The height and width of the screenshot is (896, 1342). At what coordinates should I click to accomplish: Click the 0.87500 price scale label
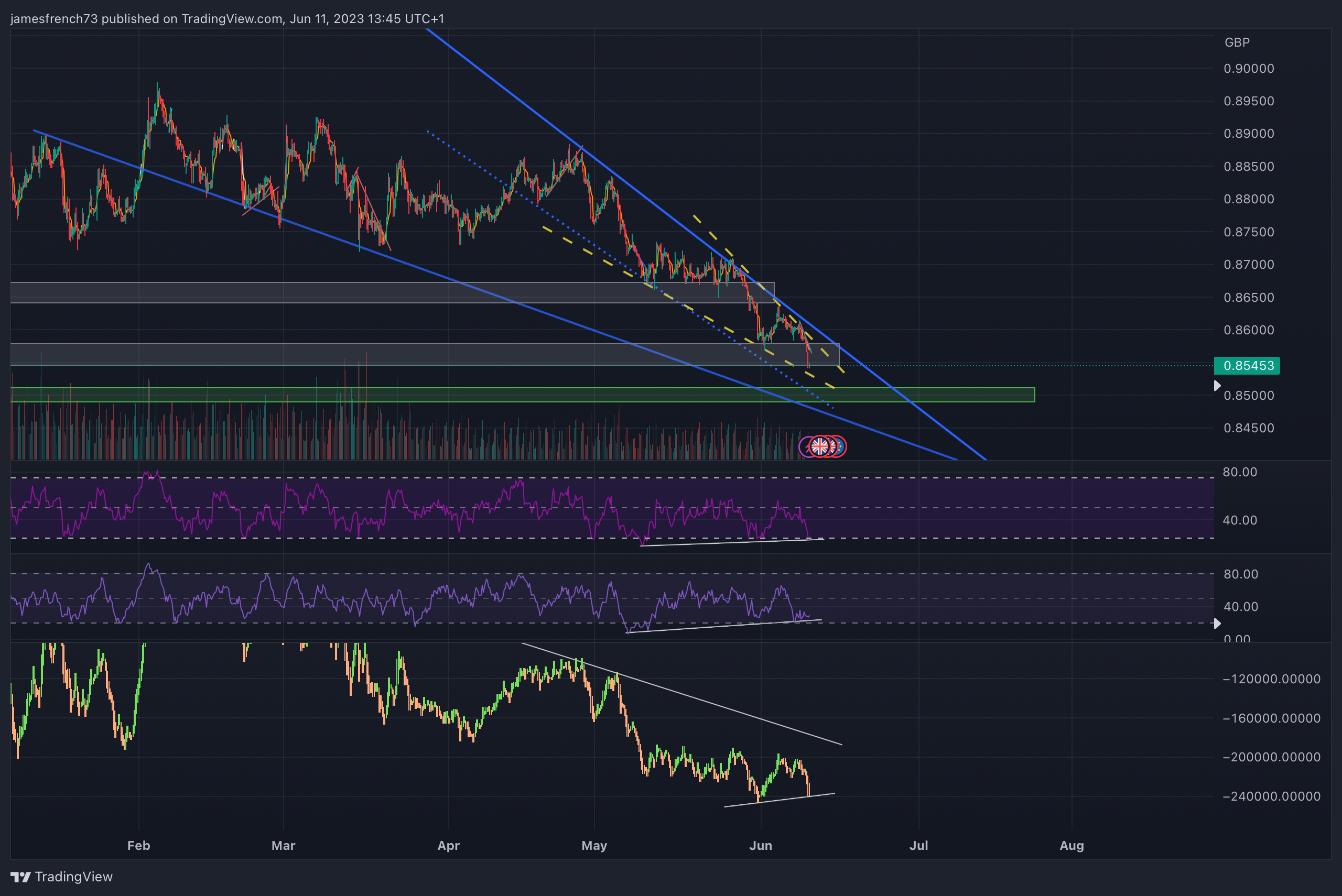(x=1249, y=232)
